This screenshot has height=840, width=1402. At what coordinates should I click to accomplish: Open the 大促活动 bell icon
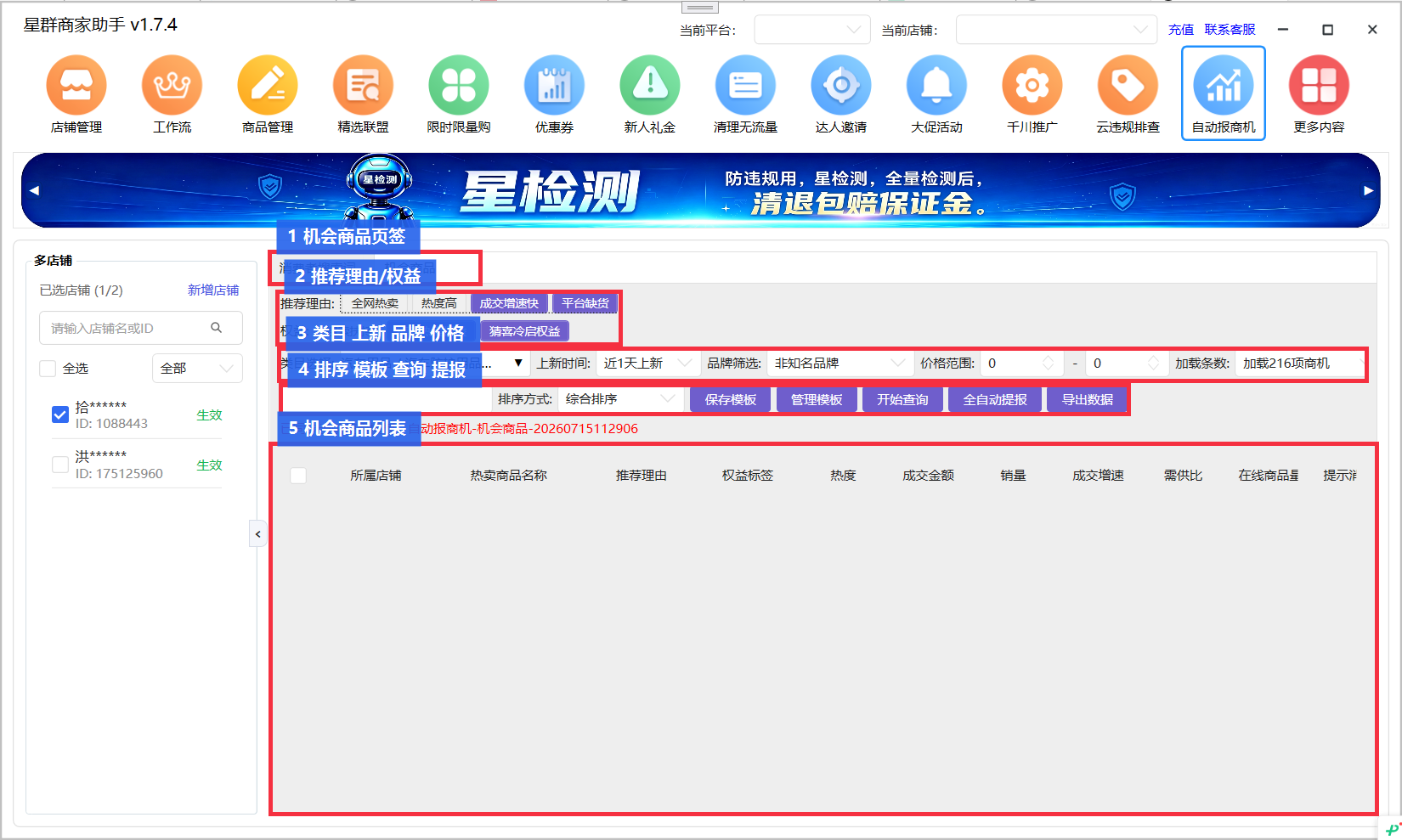click(936, 86)
